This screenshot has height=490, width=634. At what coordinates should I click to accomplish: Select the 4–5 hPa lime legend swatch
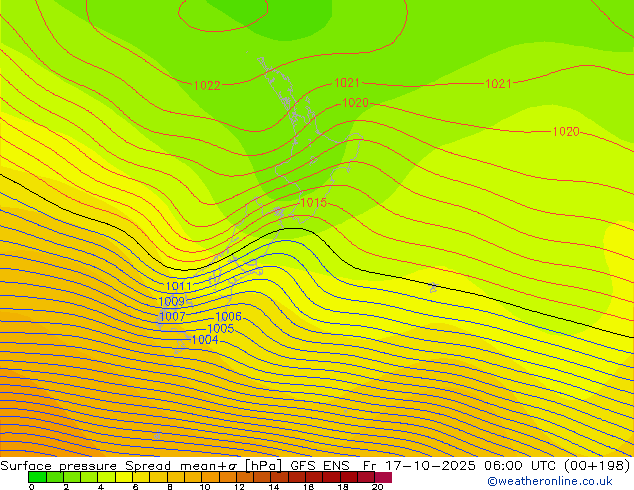[x=106, y=477]
